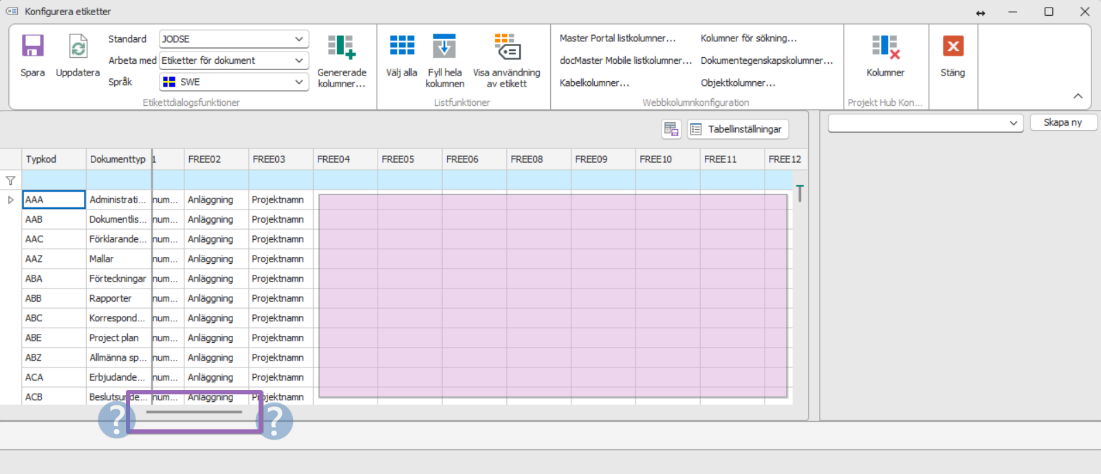Open the Arbeta med dropdown

(x=234, y=60)
